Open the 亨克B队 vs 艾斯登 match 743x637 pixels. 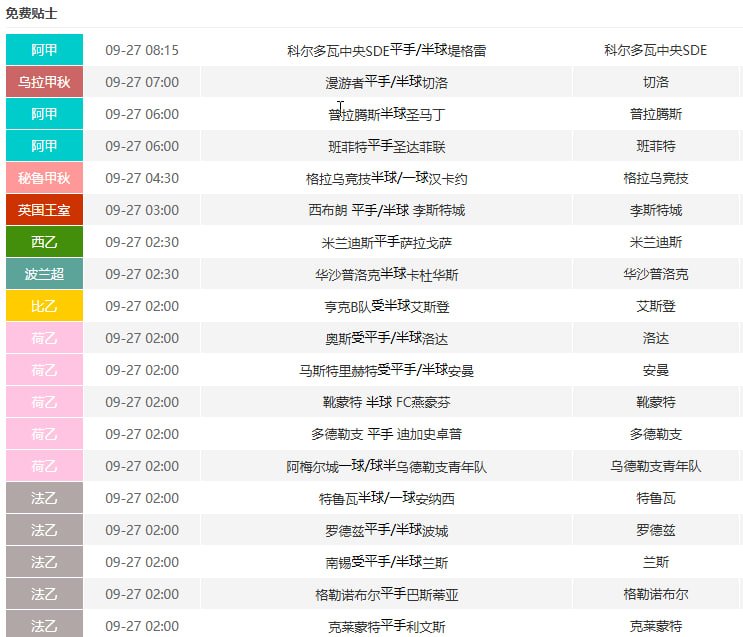tap(386, 306)
